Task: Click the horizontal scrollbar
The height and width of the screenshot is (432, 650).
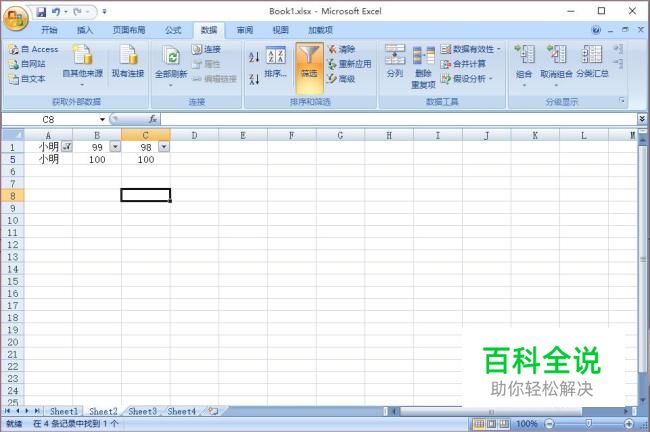Action: coord(491,411)
